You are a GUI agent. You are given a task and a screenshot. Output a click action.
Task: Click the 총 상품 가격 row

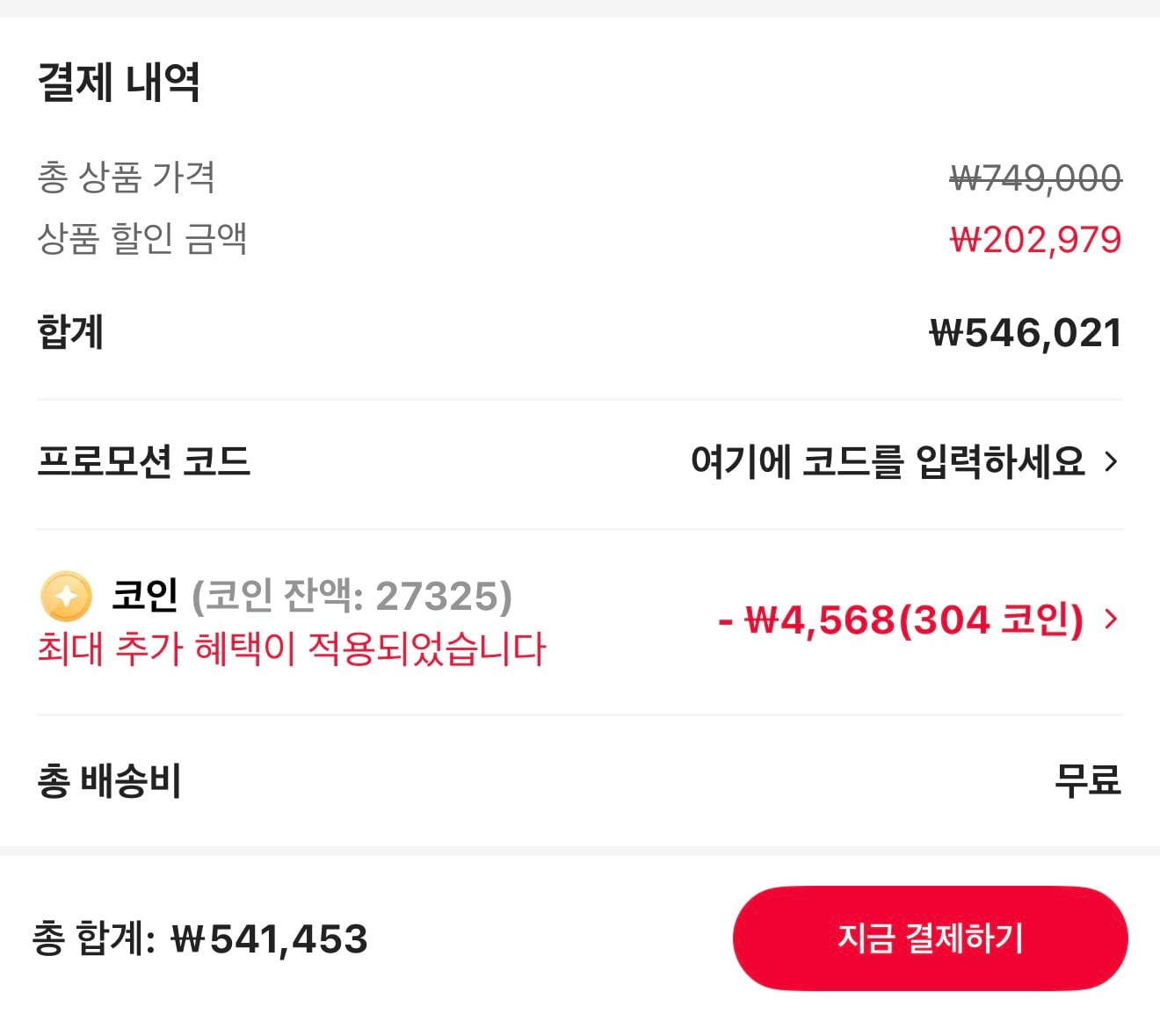(127, 178)
